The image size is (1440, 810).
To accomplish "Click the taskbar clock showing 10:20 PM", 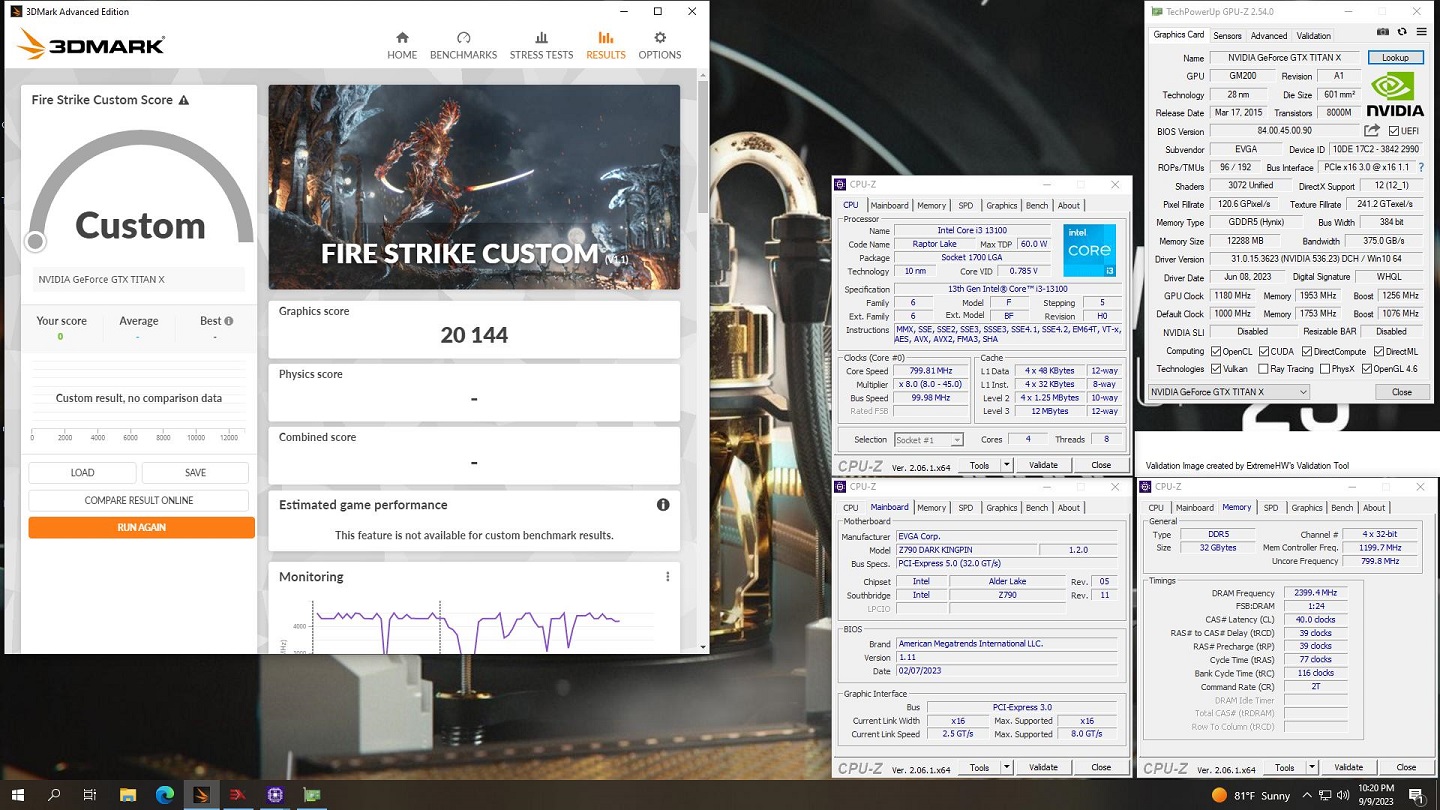I will click(1377, 795).
